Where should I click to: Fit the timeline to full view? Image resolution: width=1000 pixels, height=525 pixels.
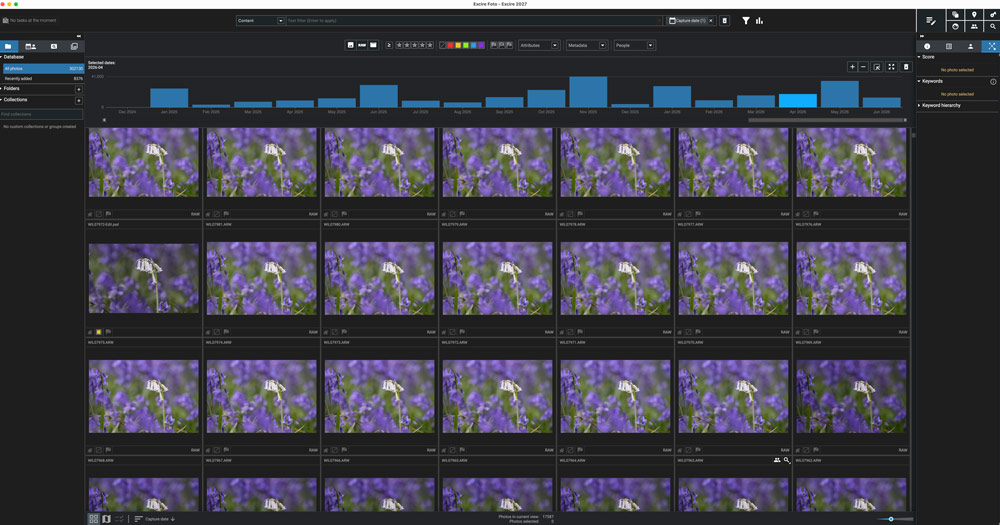click(892, 66)
